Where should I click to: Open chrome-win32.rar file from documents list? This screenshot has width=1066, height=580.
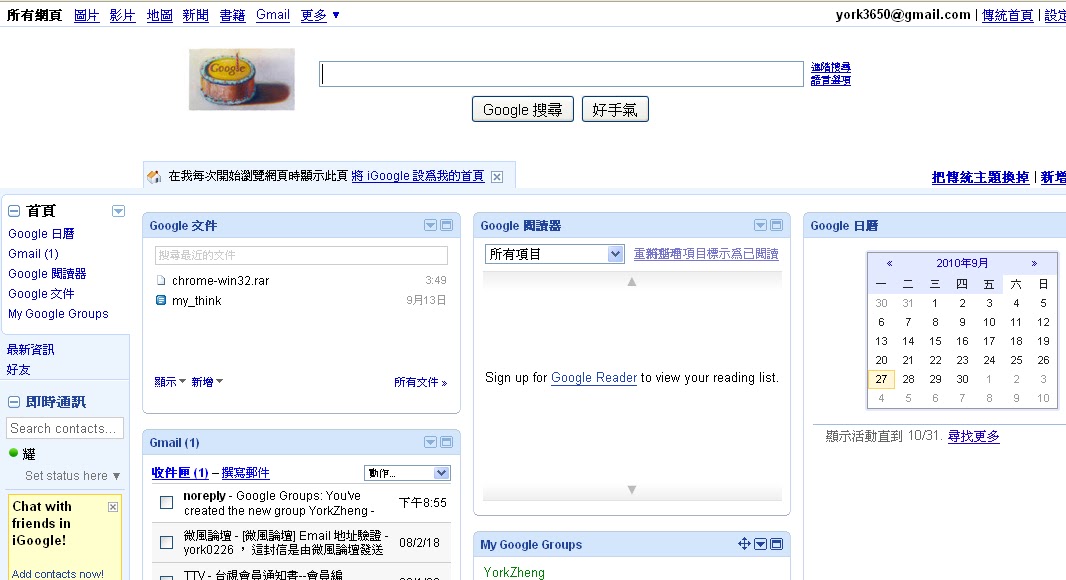point(220,280)
